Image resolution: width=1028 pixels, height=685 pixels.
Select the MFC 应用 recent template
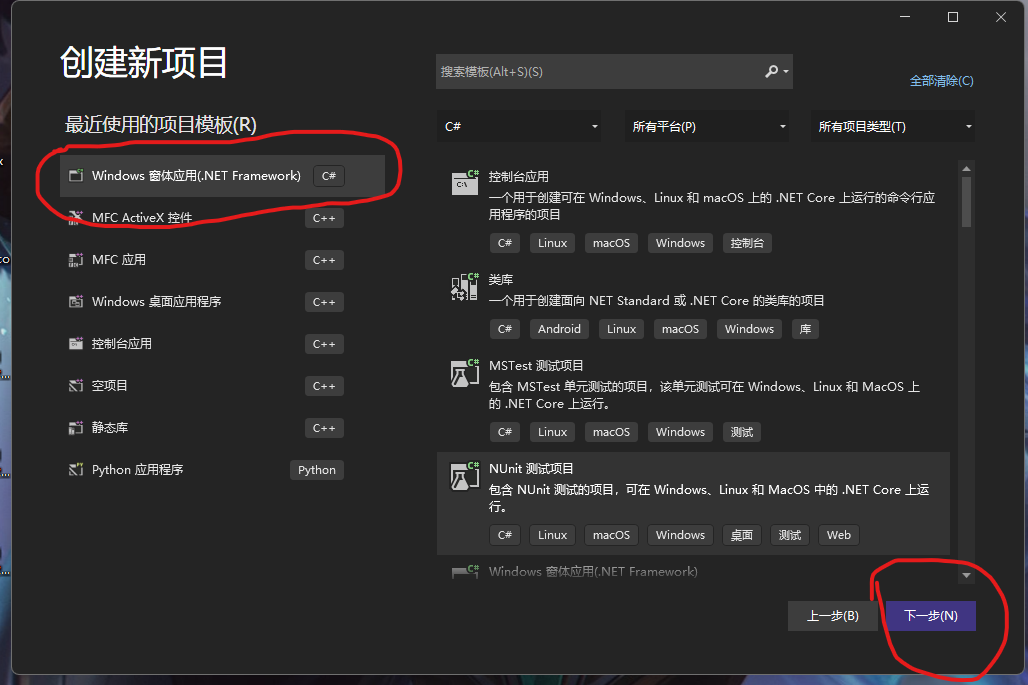222,260
